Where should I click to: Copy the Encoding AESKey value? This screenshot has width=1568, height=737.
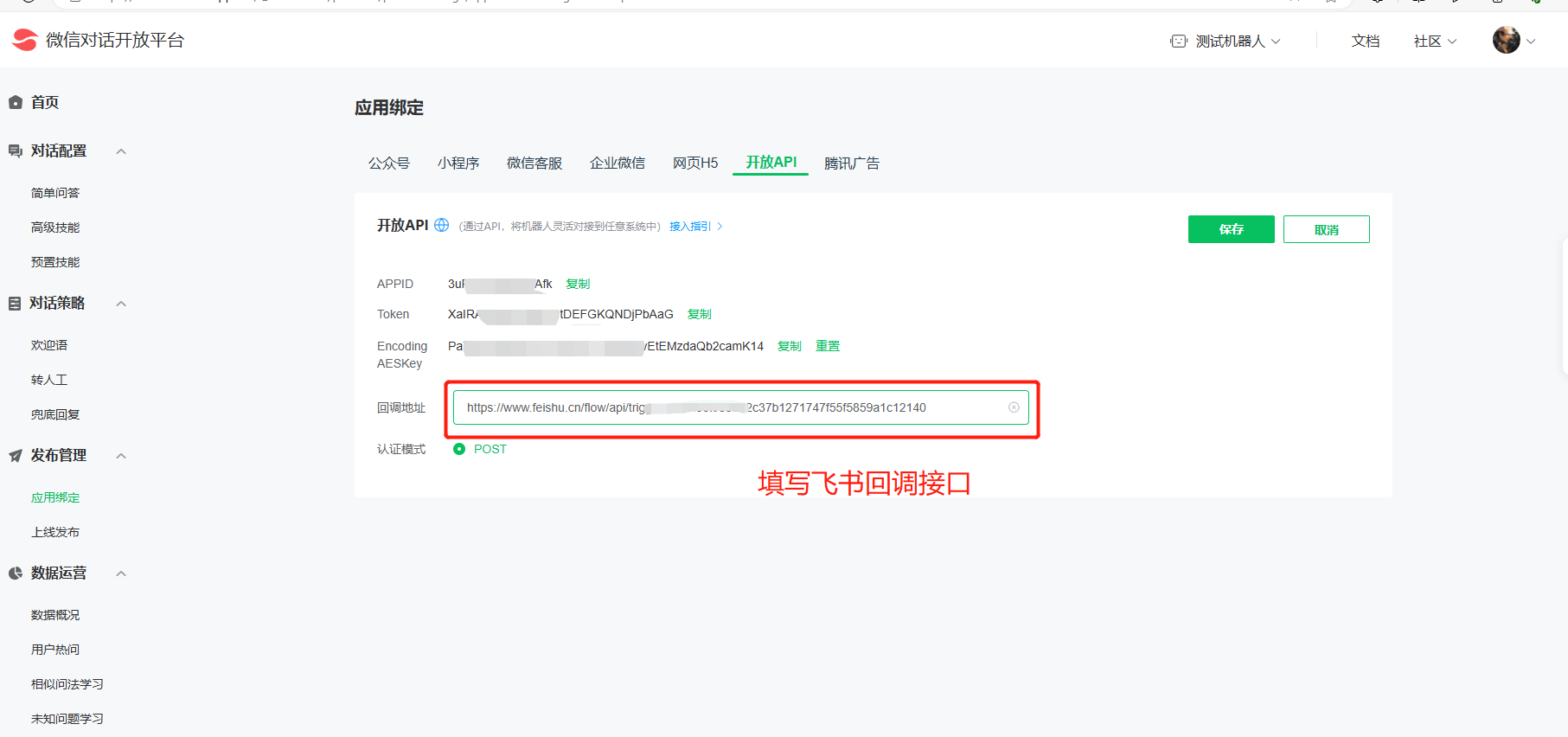pos(790,346)
